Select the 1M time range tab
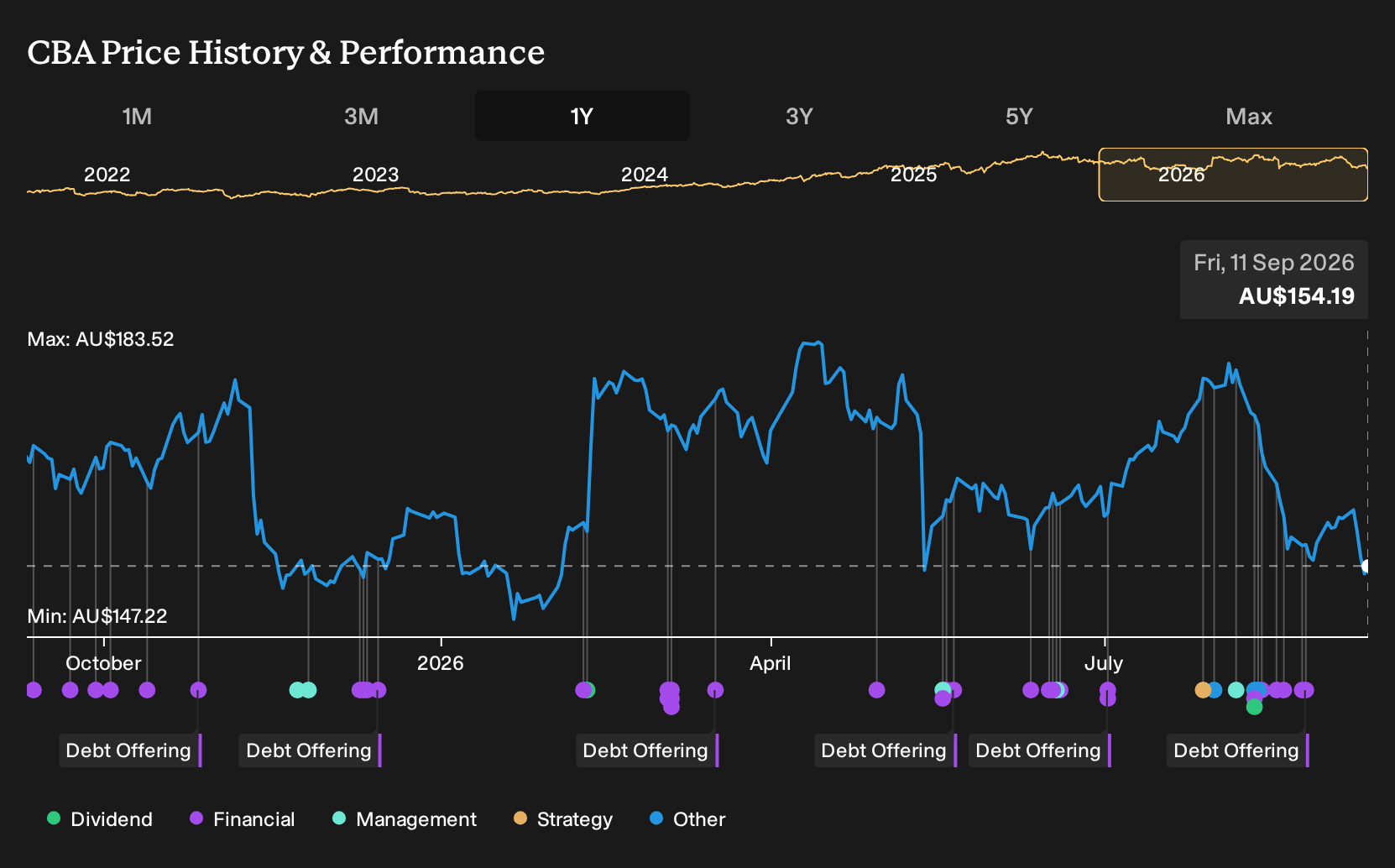The width and height of the screenshot is (1395, 868). [137, 116]
